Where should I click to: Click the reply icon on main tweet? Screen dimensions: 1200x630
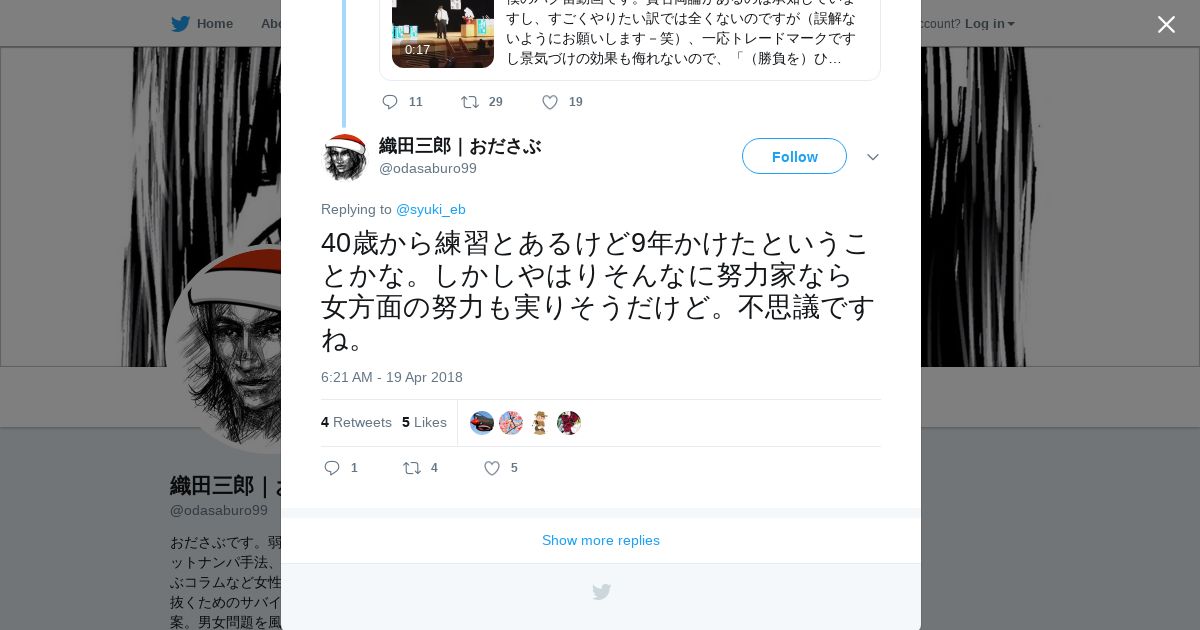(333, 468)
